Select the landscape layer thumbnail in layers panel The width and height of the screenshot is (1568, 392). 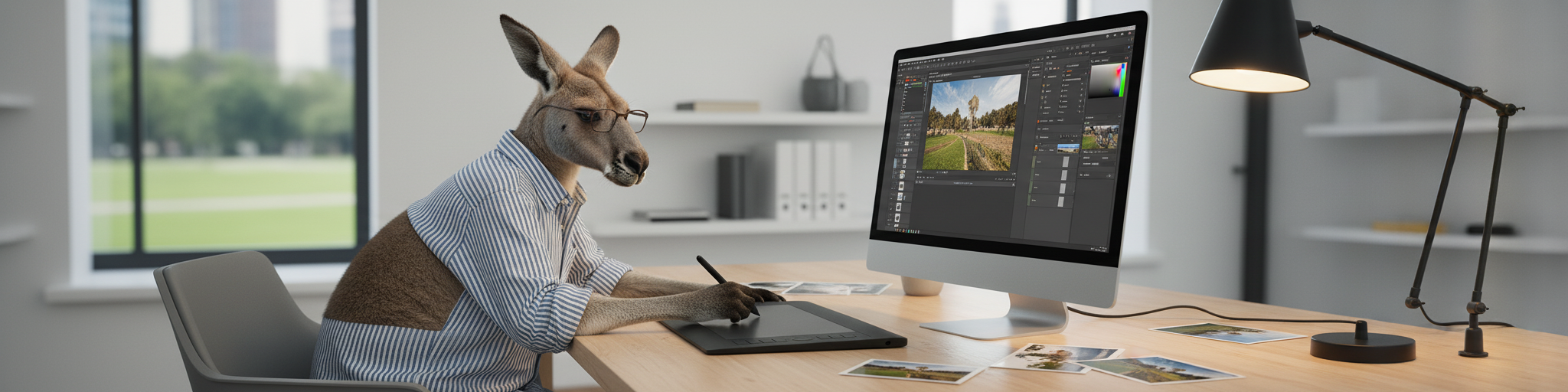coord(1067,148)
